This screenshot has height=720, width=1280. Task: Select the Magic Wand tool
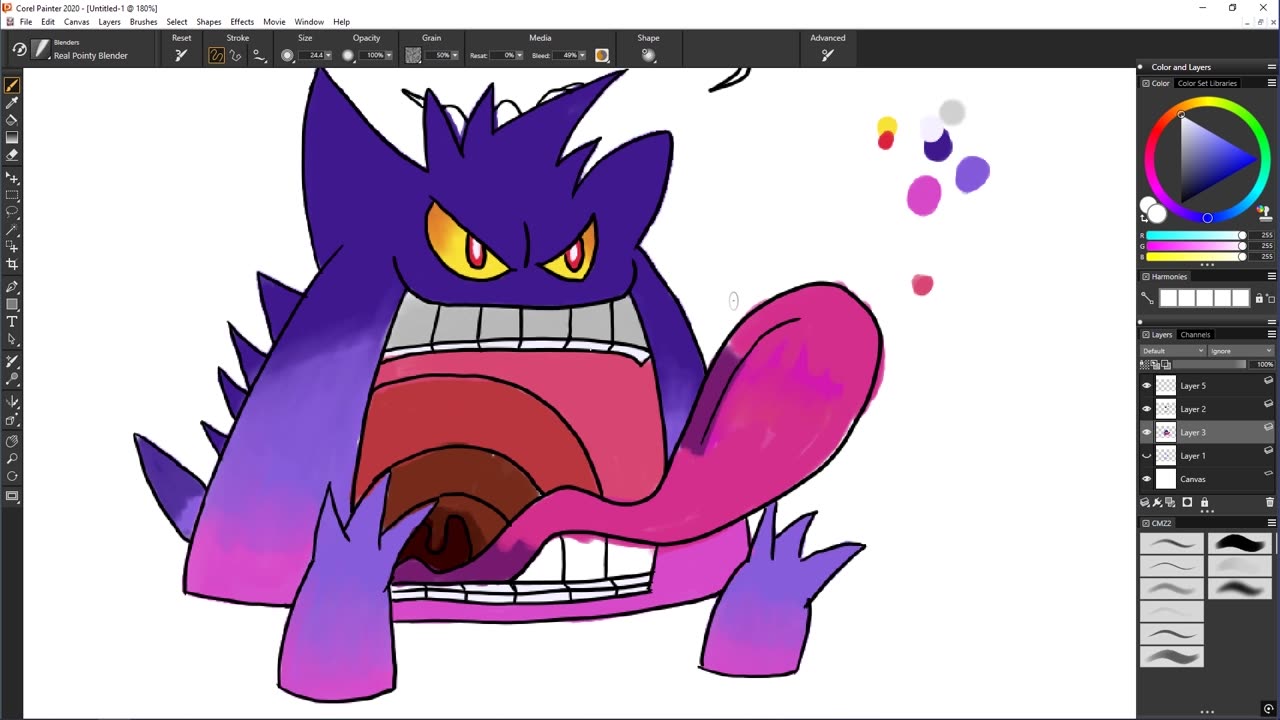[x=12, y=229]
